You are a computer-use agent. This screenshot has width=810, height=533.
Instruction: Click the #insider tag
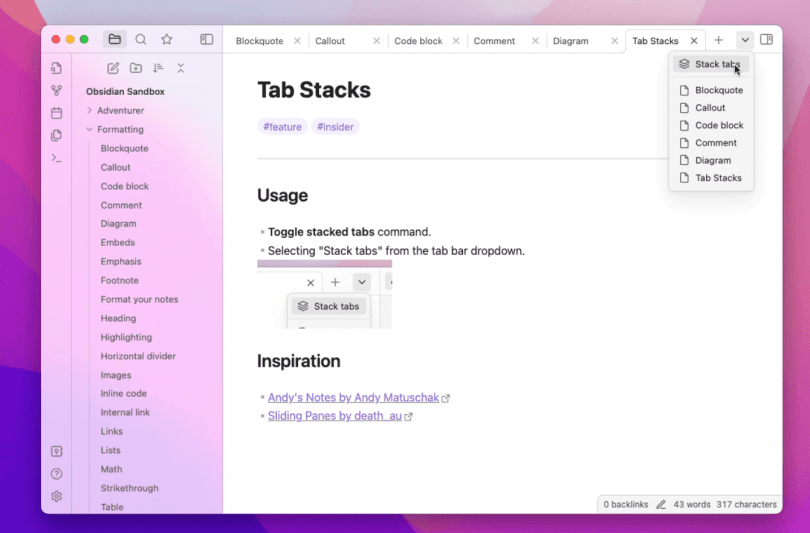pos(335,127)
